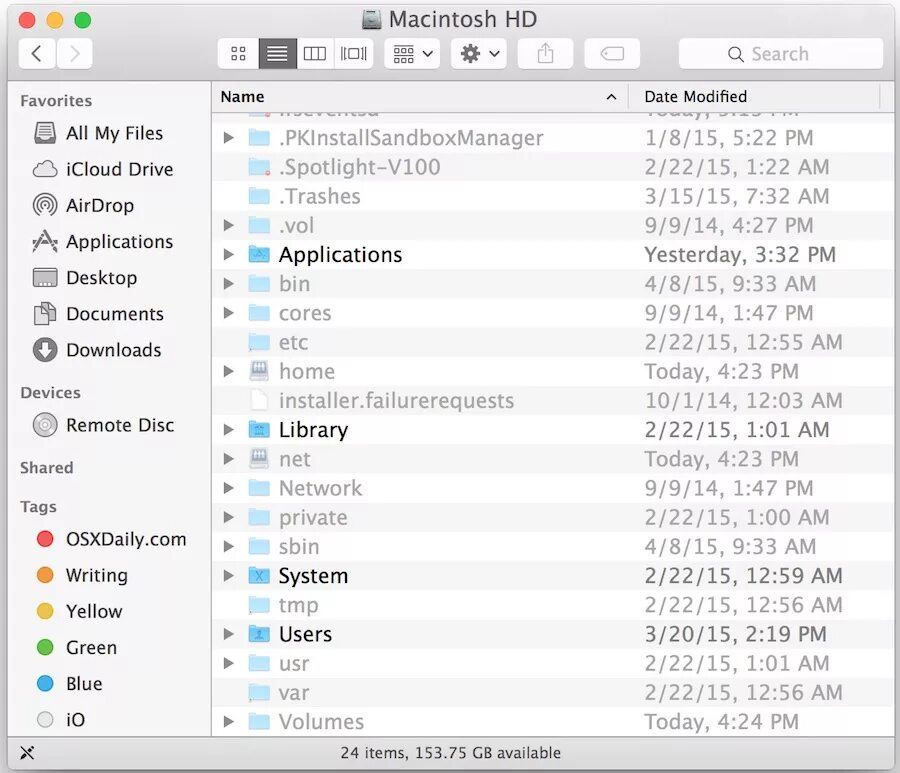Select the tmp folder
Image resolution: width=900 pixels, height=773 pixels.
click(552, 605)
